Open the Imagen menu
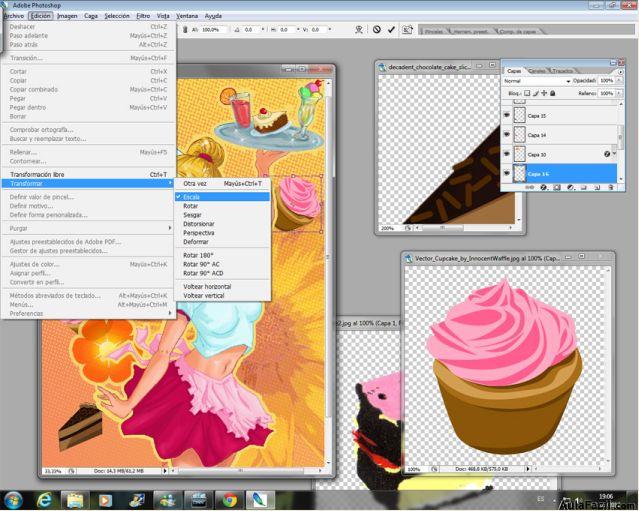 tap(67, 16)
